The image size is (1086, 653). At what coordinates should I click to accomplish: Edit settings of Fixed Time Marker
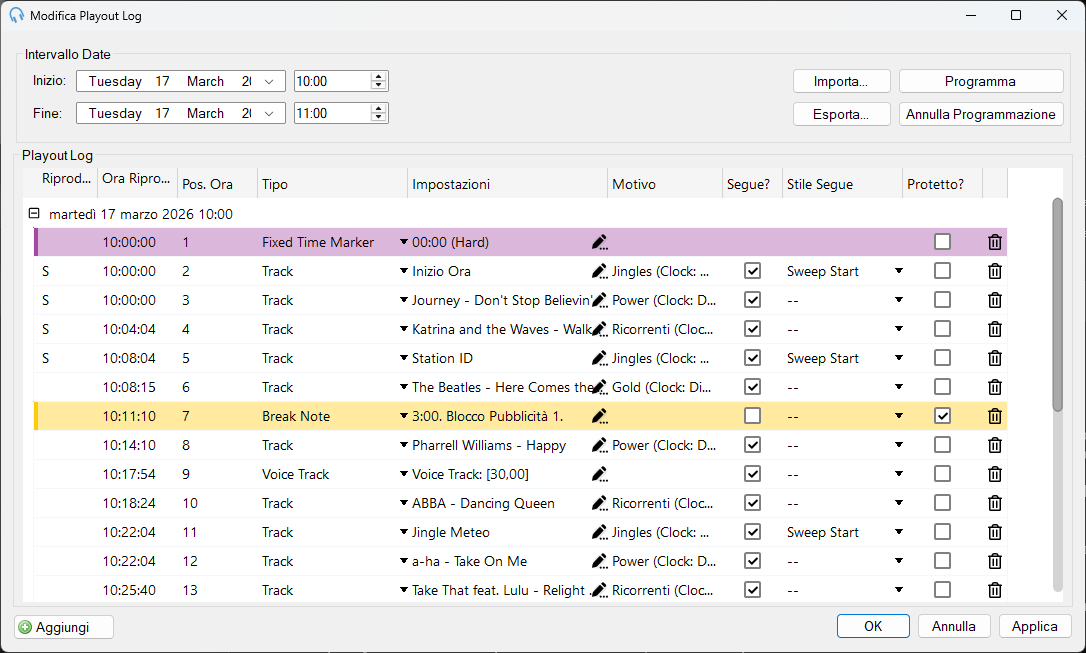pos(600,242)
